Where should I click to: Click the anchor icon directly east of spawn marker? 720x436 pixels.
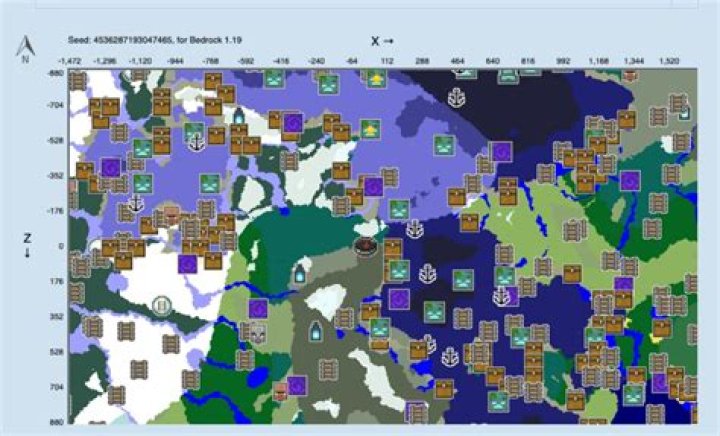(x=414, y=230)
